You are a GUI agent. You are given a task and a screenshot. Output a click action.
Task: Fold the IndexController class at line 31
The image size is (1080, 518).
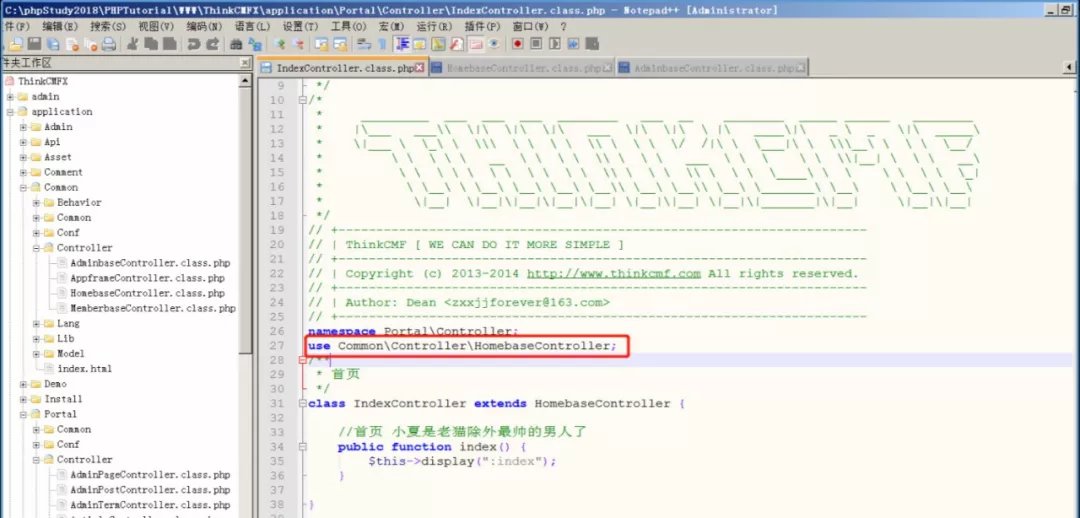tap(302, 404)
